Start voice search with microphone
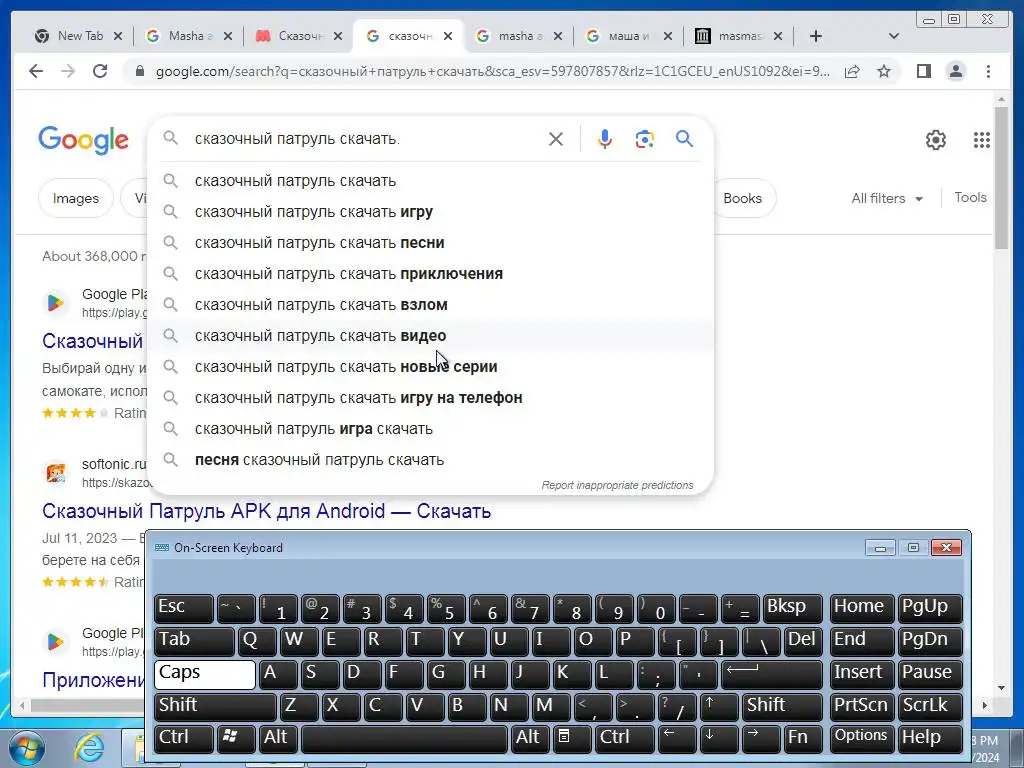 click(605, 138)
